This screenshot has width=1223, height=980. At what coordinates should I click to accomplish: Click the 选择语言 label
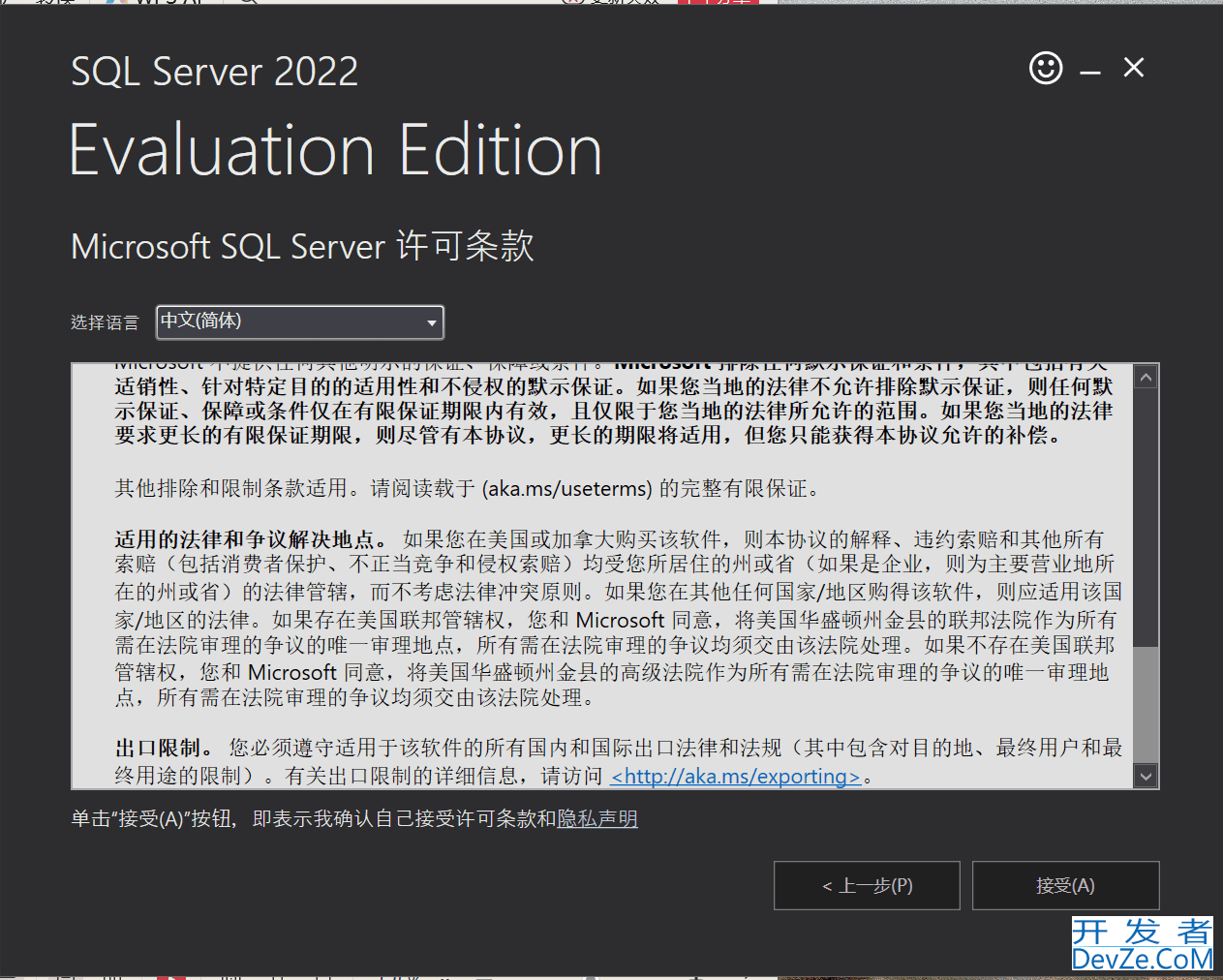pos(105,323)
